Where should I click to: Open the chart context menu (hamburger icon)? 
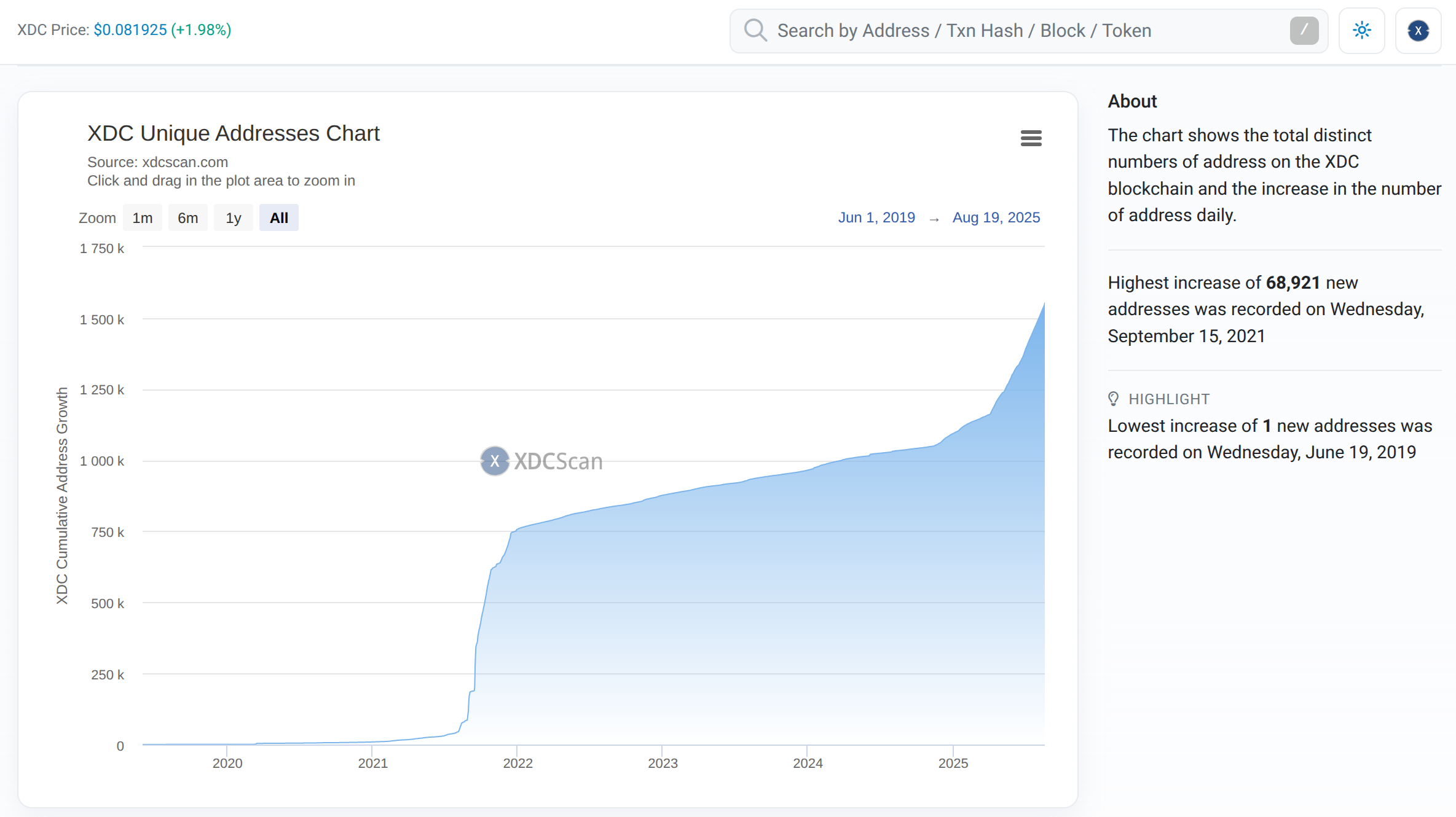[1031, 138]
